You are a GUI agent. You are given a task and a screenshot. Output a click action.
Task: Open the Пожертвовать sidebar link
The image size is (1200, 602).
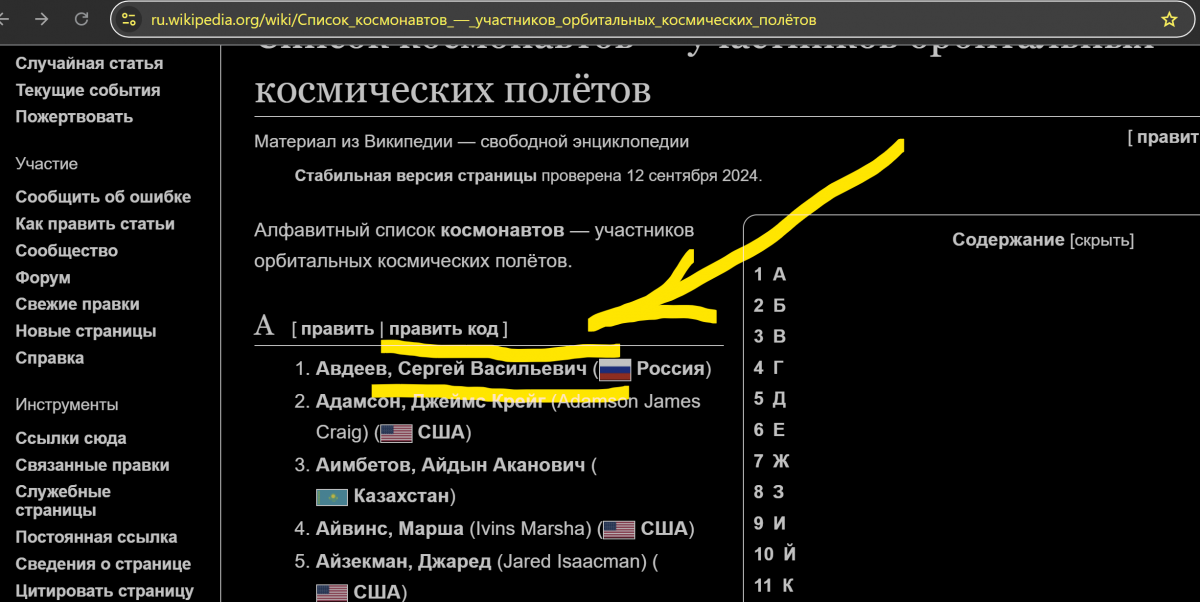pos(74,116)
